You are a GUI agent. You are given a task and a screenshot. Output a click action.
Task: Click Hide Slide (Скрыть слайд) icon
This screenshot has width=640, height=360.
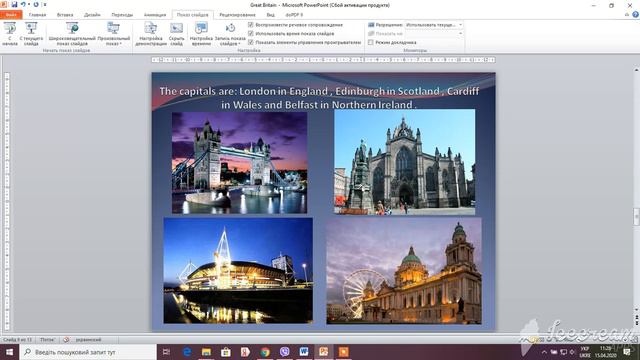pyautogui.click(x=176, y=28)
